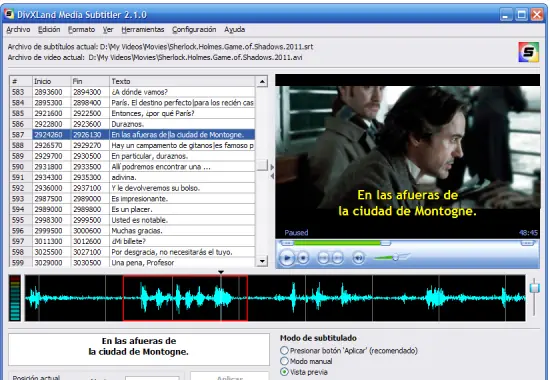Image resolution: width=550 pixels, height=380 pixels.
Task: Click the DivXLand S logo below the window buttons
Action: tap(528, 52)
